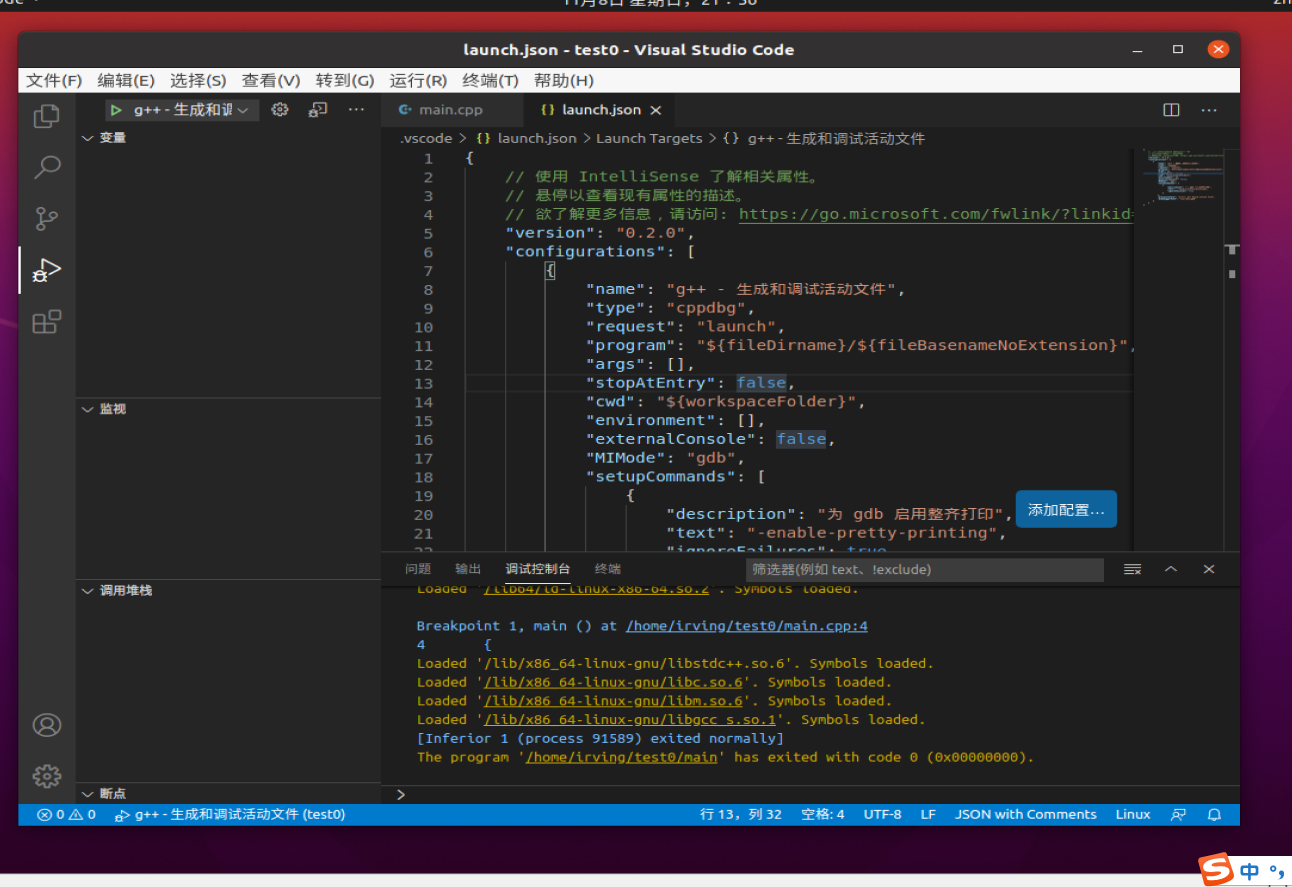Open the 运行(R) menu
Screen dimensions: 1292x887
[418, 81]
